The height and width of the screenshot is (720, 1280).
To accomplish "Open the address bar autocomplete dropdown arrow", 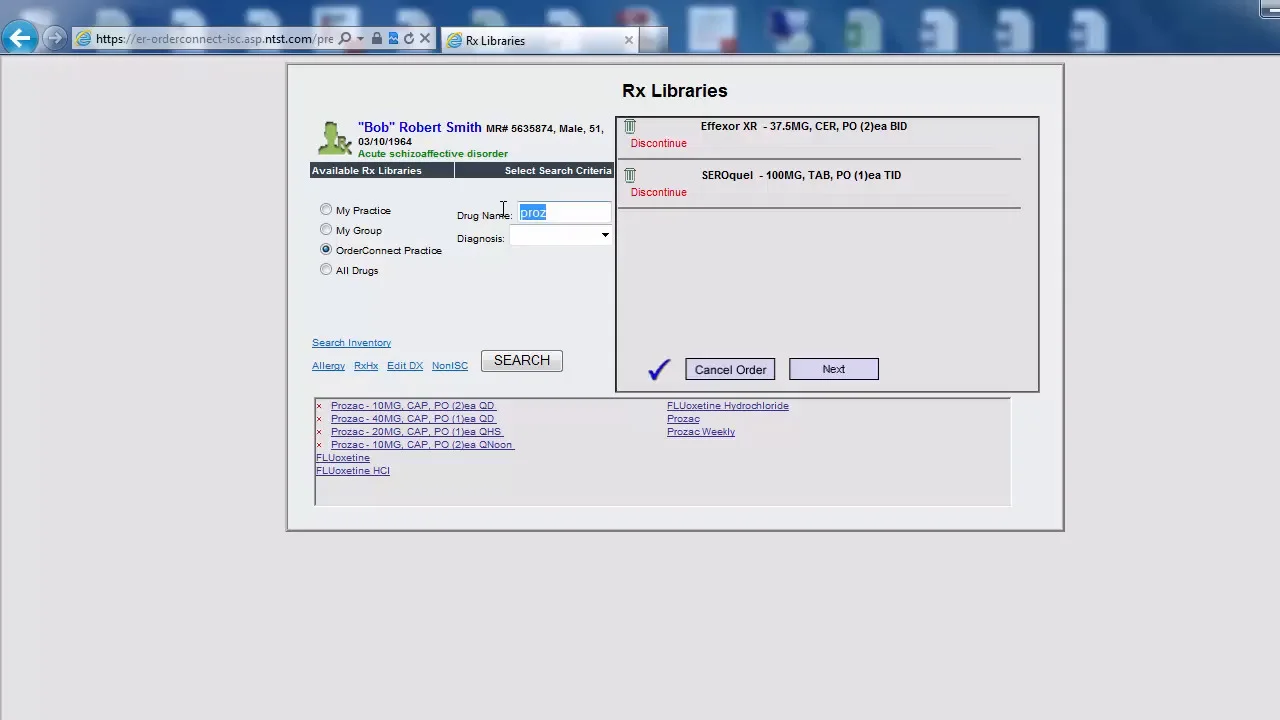I will (x=360, y=39).
